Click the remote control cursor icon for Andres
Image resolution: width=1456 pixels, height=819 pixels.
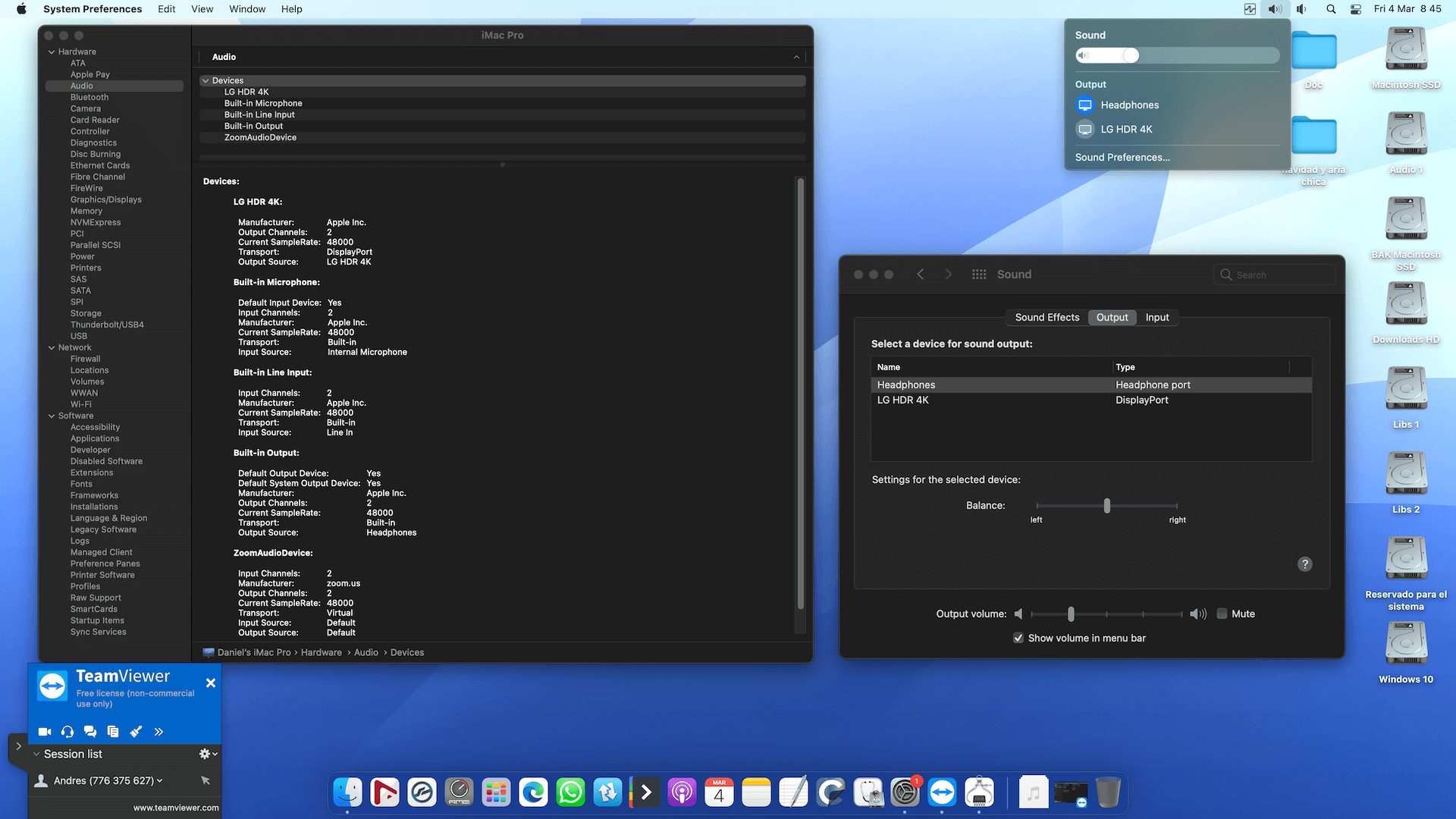coord(206,780)
